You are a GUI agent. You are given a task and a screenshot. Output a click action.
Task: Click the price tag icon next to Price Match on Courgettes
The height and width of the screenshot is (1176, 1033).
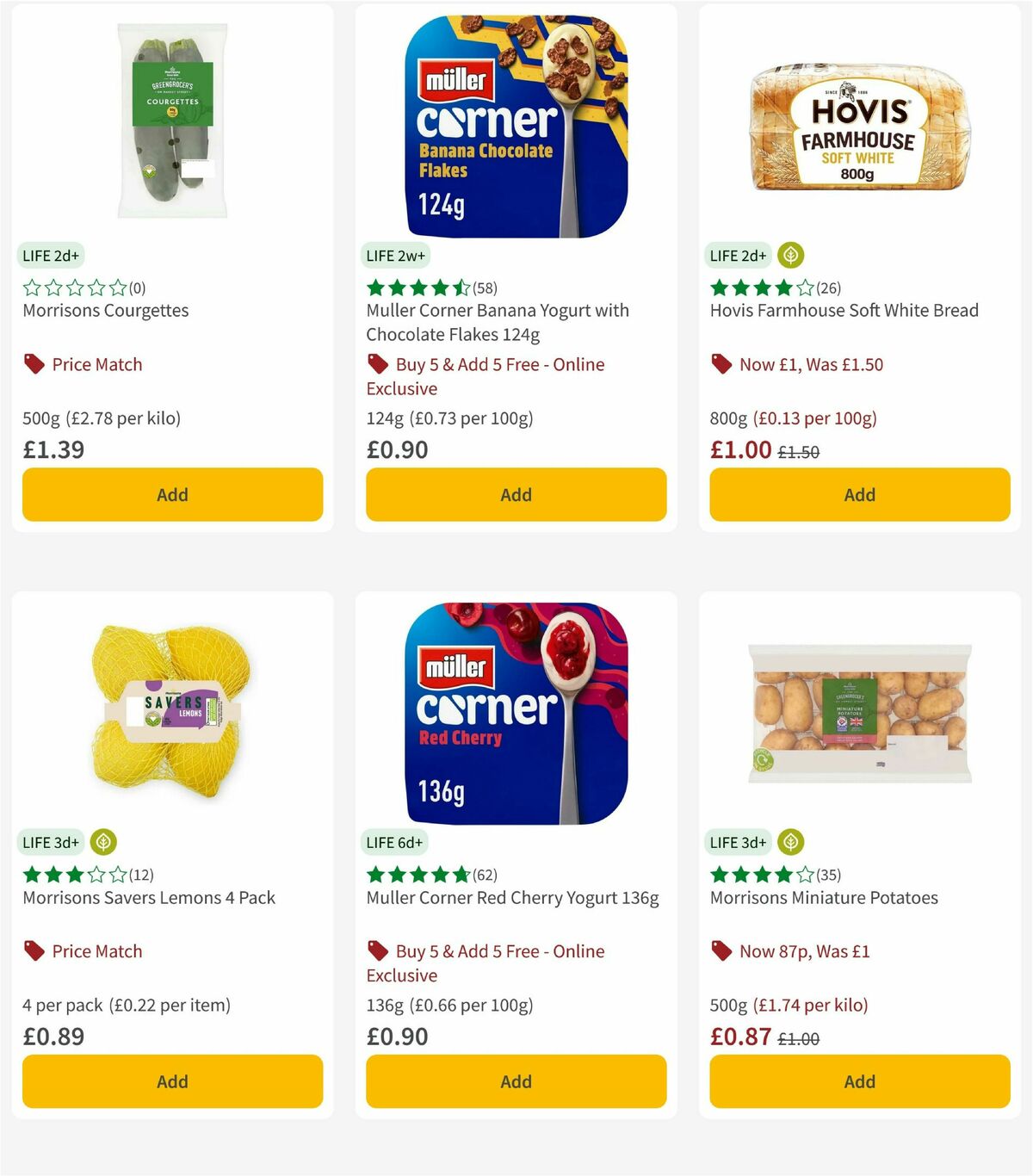[34, 363]
